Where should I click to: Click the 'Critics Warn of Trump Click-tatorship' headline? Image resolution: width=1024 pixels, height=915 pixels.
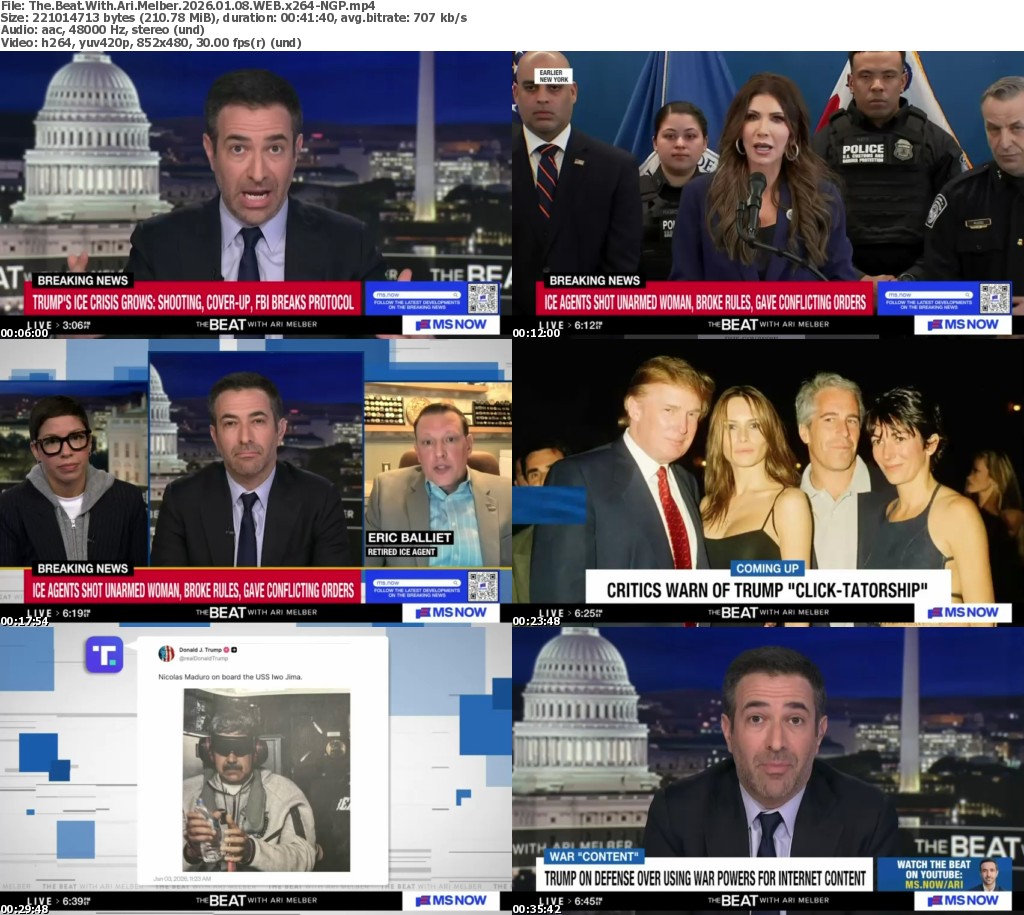coord(766,589)
